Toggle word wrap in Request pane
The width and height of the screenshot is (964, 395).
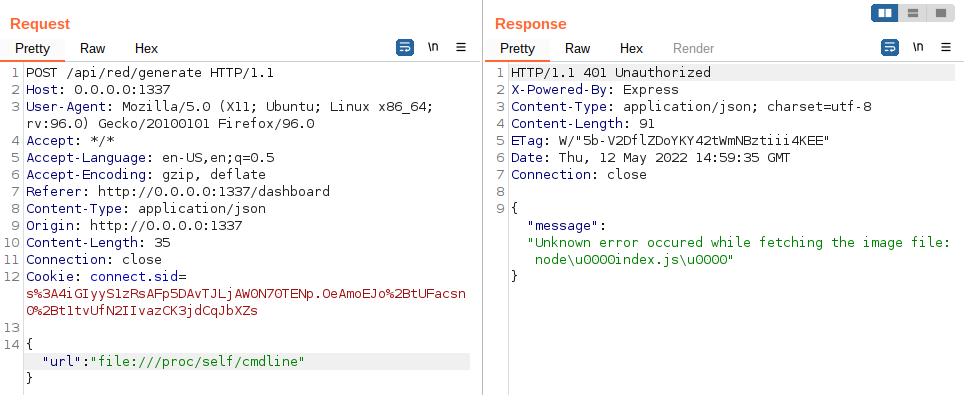pos(405,47)
